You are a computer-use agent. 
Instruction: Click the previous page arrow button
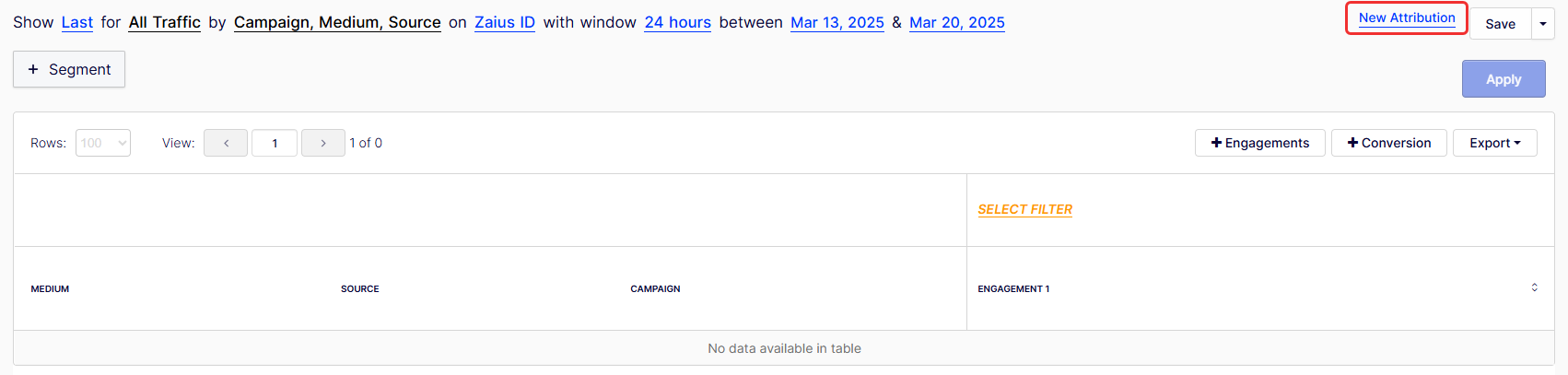(226, 143)
